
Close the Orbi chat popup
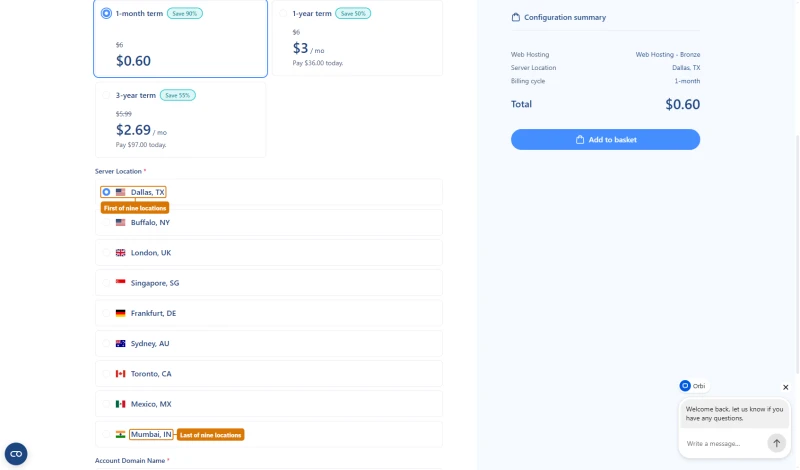point(785,387)
